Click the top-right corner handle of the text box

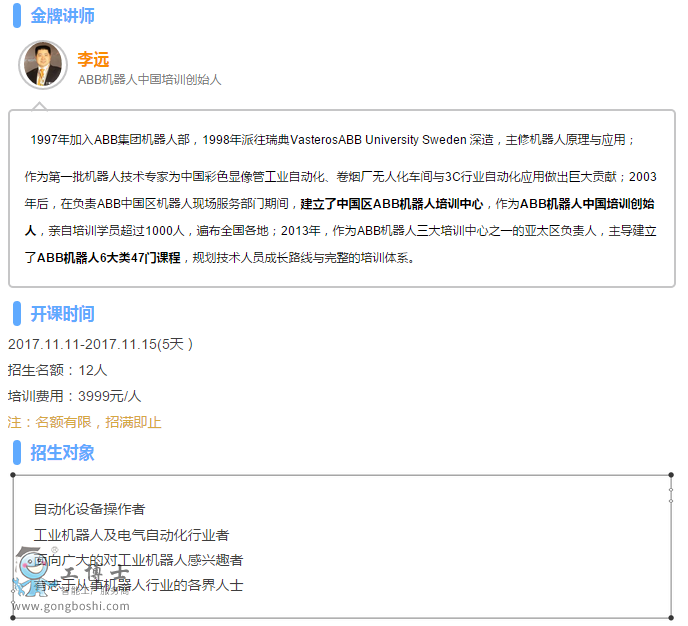click(x=671, y=475)
